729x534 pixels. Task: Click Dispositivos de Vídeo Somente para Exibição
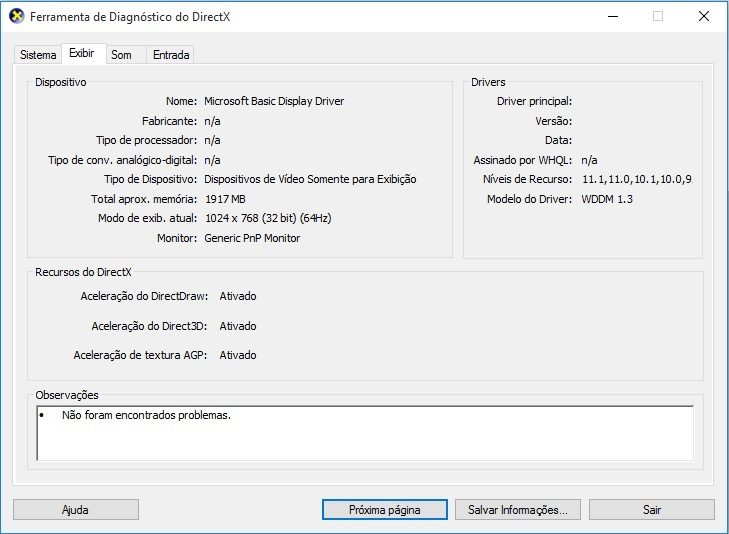click(x=310, y=179)
